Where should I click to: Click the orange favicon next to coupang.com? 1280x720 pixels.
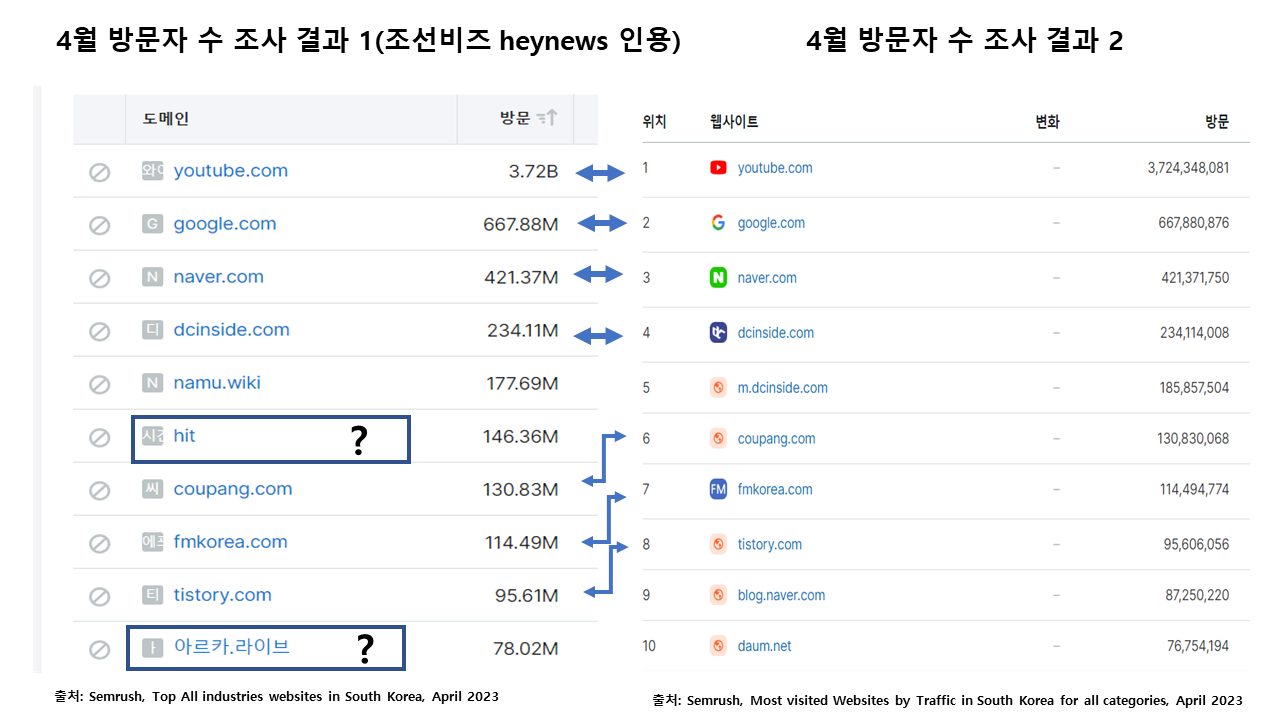[717, 438]
